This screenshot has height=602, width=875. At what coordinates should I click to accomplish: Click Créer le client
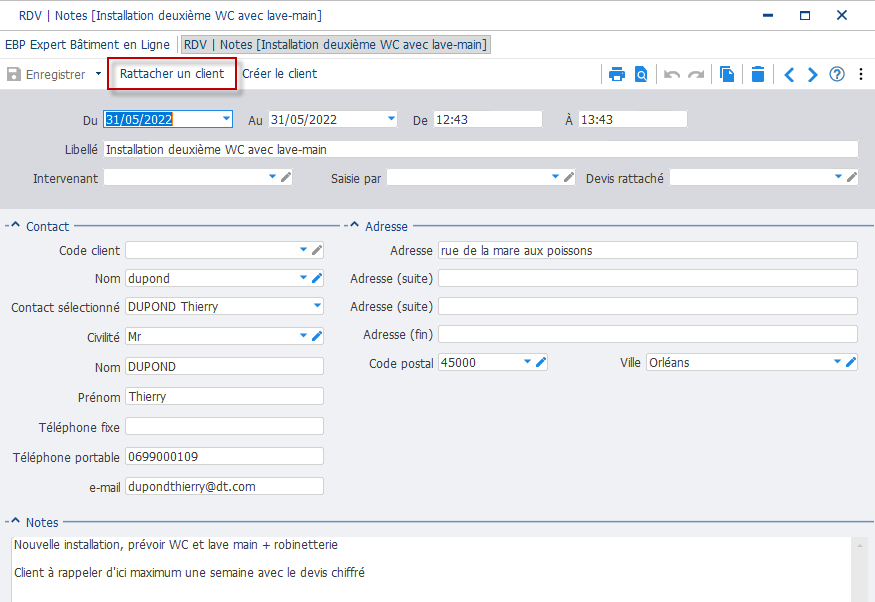pos(280,74)
